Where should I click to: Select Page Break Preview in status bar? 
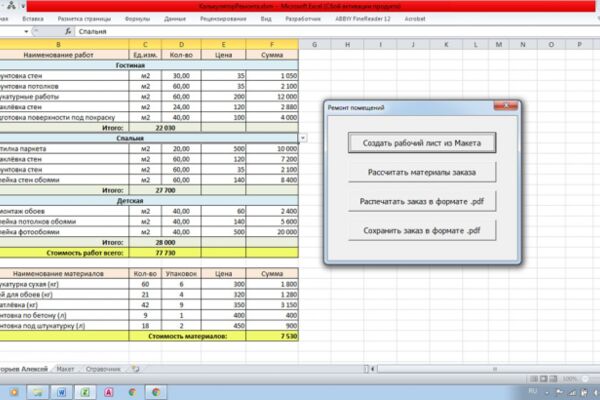553,379
